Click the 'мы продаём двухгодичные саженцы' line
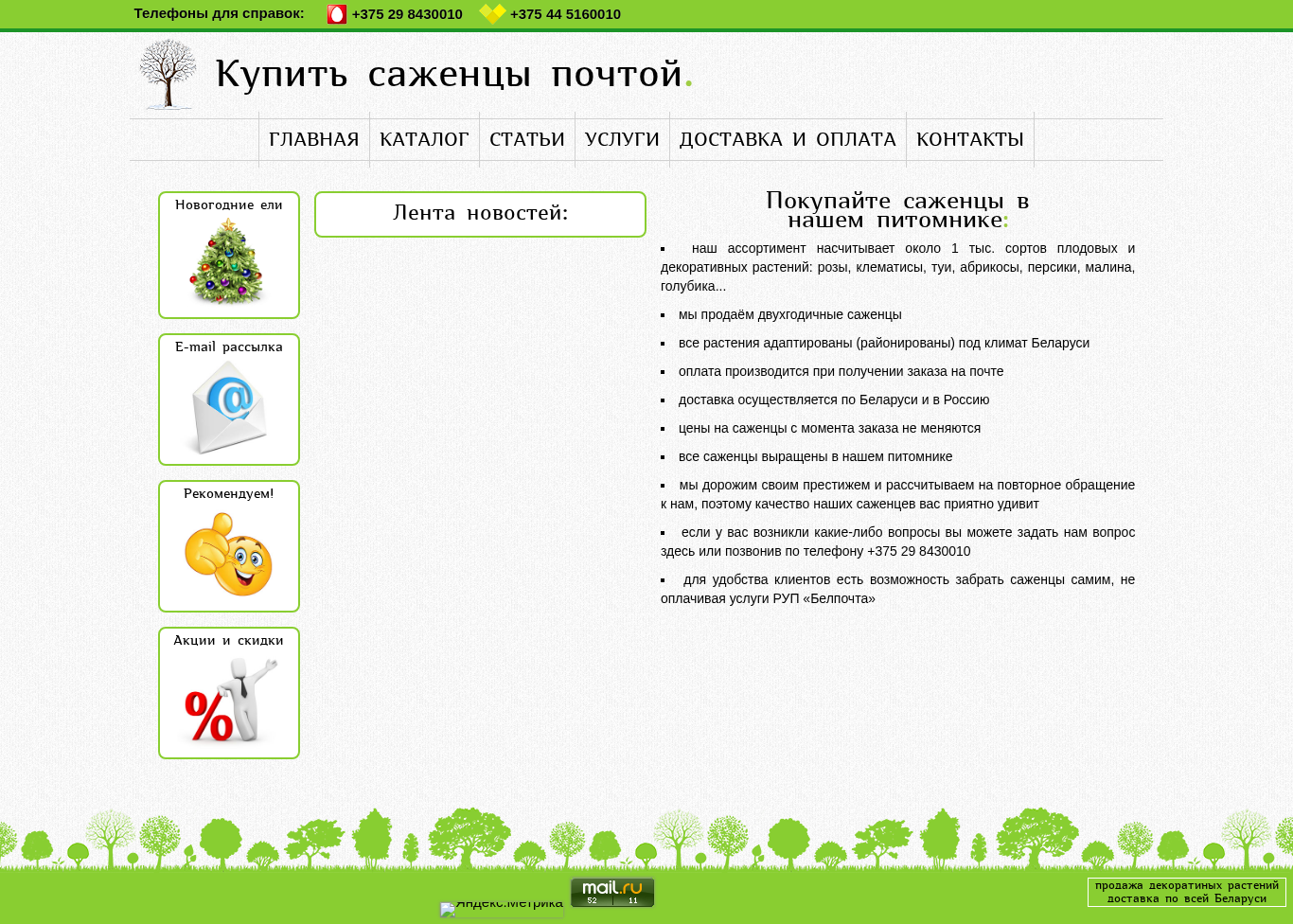The image size is (1293, 924). [x=789, y=314]
